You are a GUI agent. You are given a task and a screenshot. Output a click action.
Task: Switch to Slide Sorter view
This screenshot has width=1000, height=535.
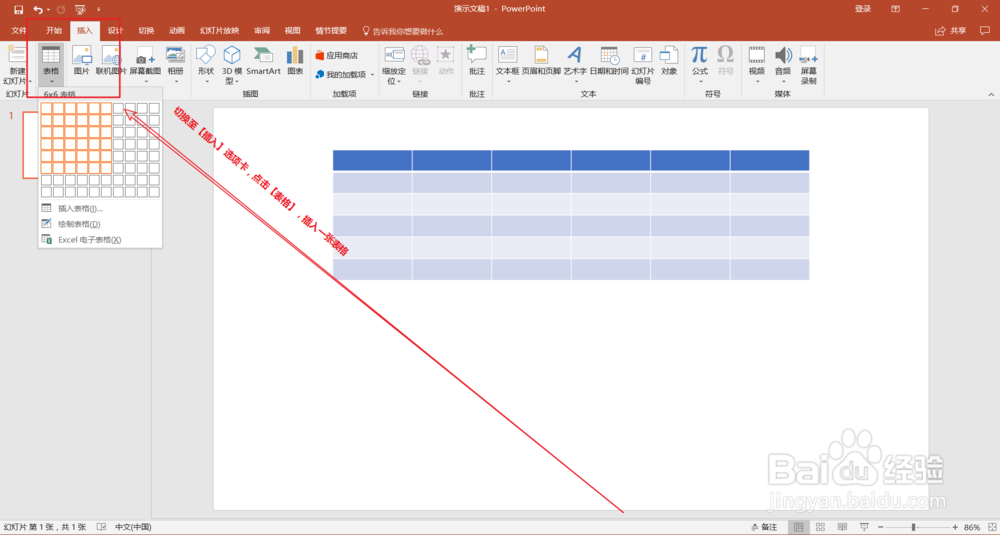[x=820, y=527]
